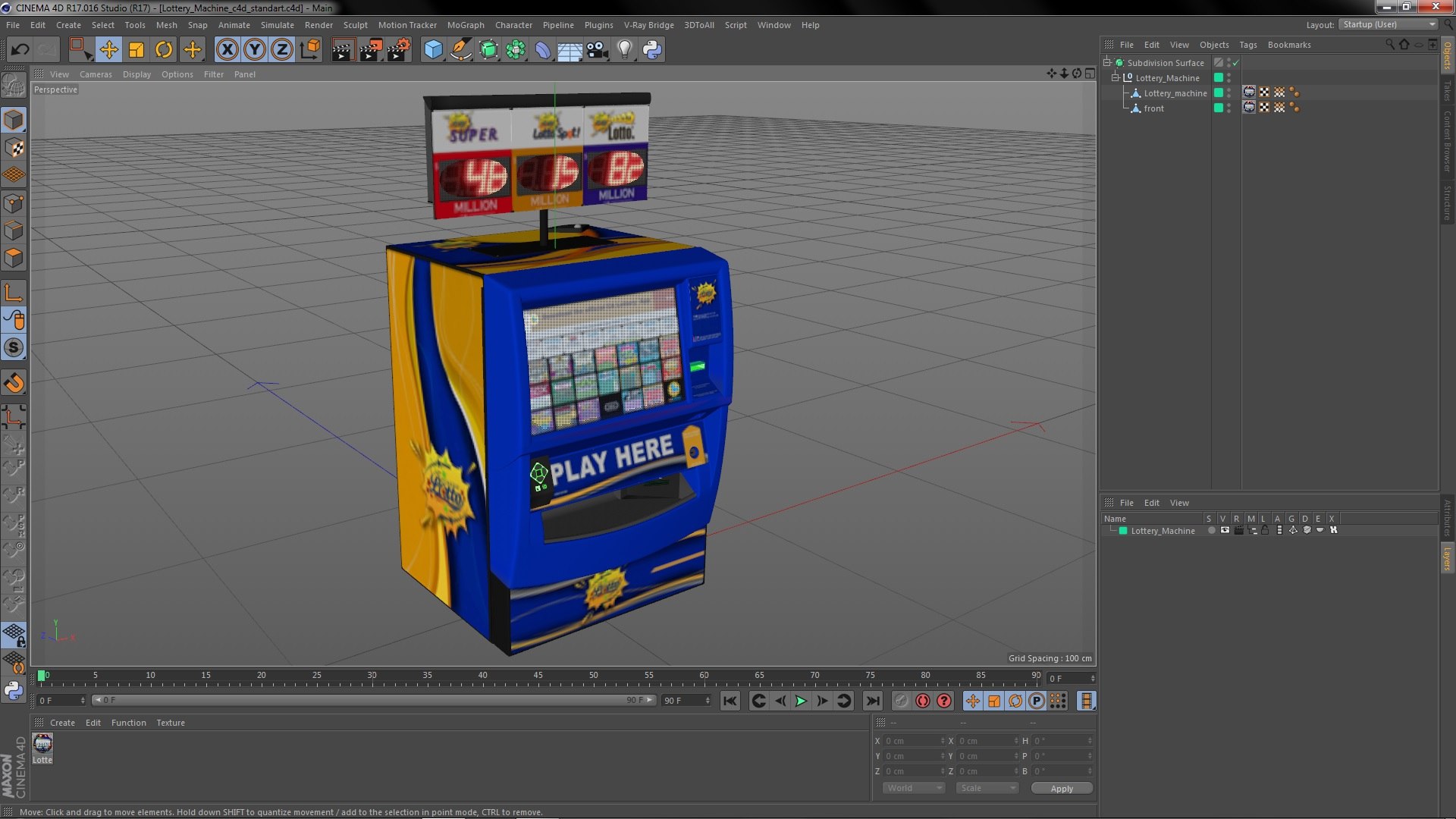The width and height of the screenshot is (1456, 819).
Task: Select the Move tool in top toolbar
Action: point(108,50)
